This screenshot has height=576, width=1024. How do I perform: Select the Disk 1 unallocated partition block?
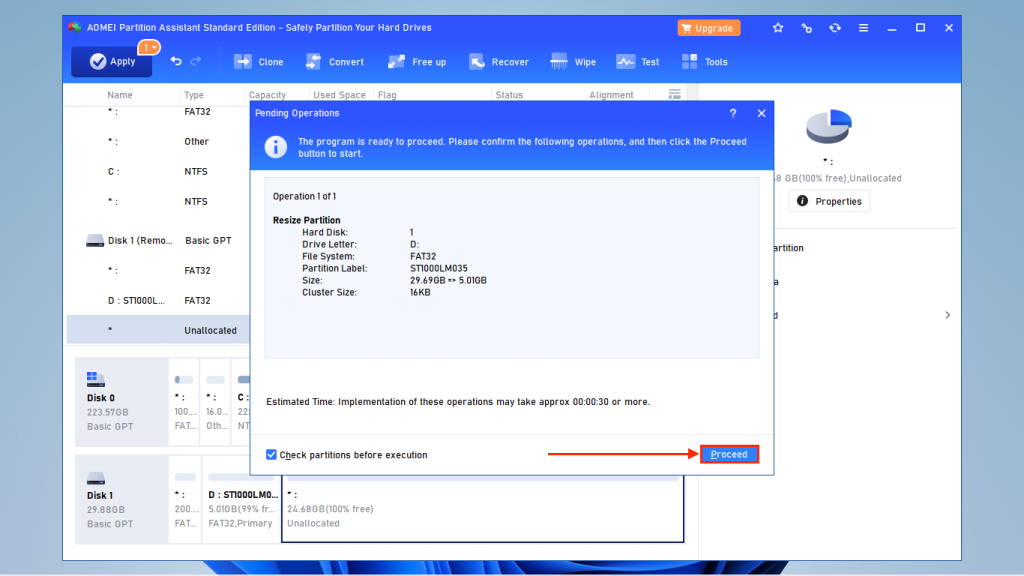(x=483, y=508)
